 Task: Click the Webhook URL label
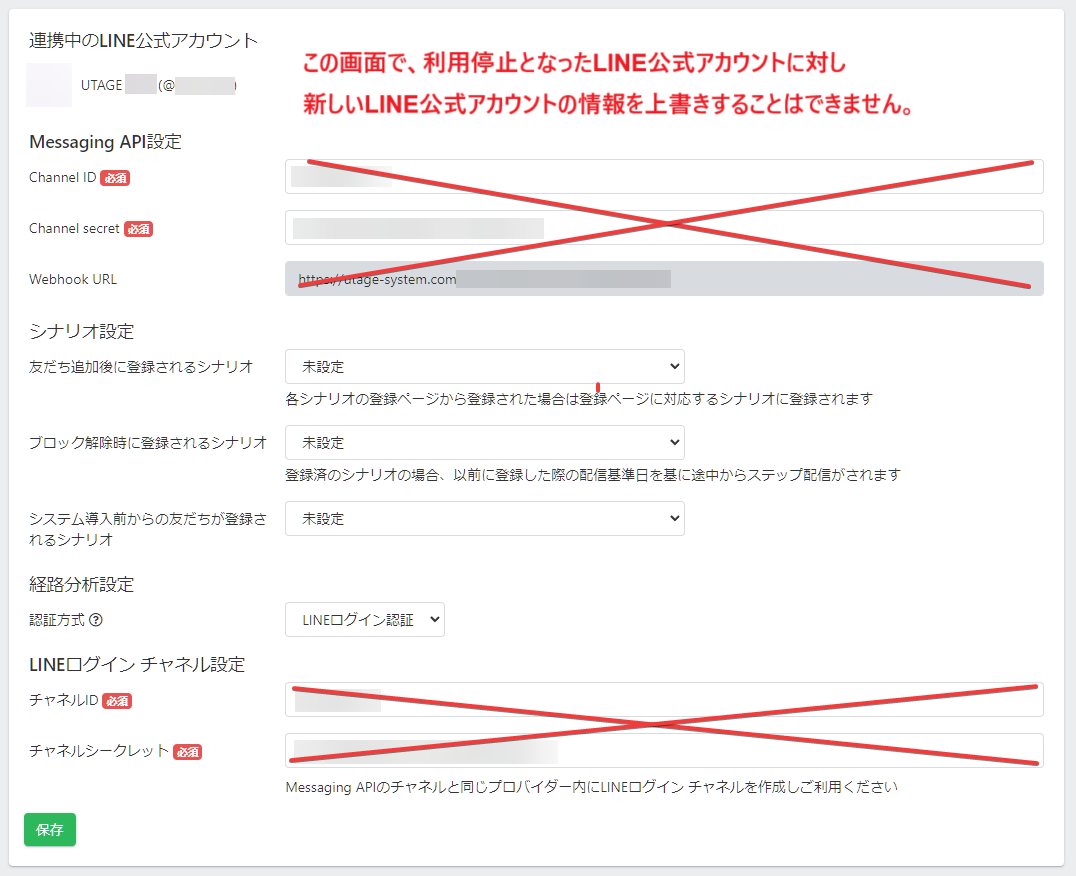coord(73,279)
